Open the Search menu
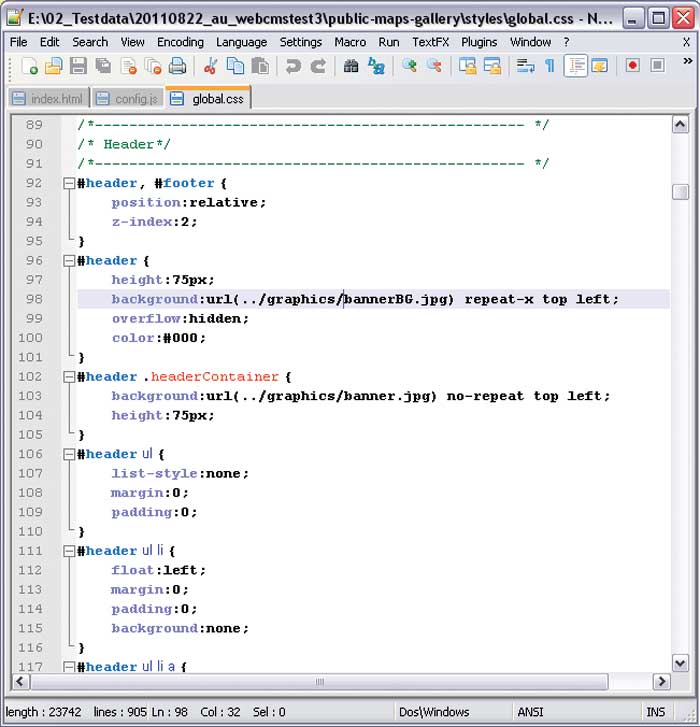The width and height of the screenshot is (700, 727). coord(89,42)
